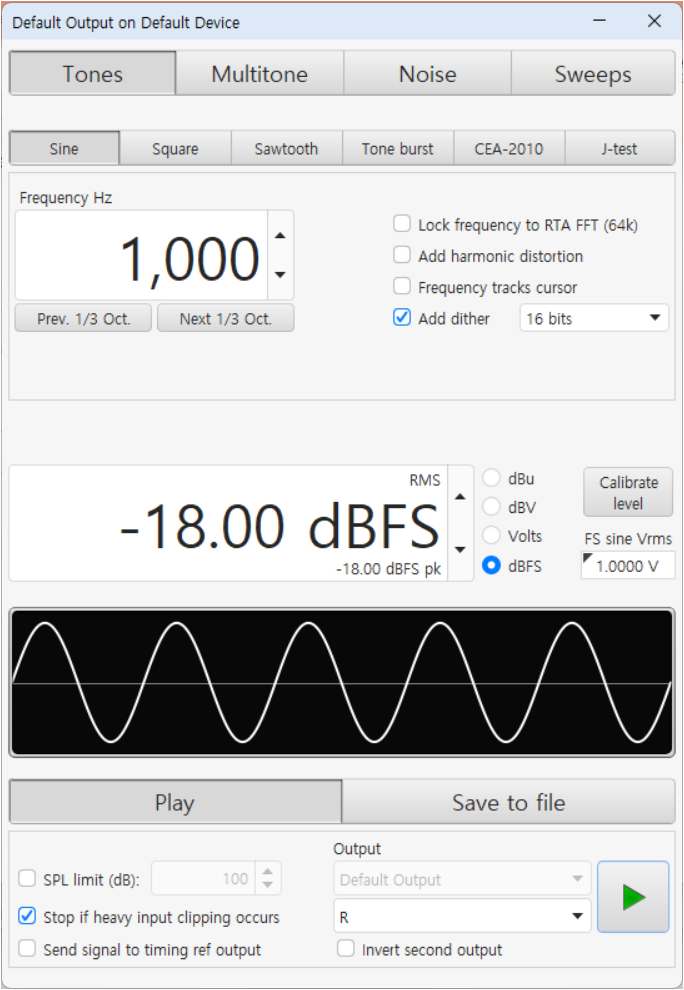Enable Lock frequency to RTA FFT

402,225
